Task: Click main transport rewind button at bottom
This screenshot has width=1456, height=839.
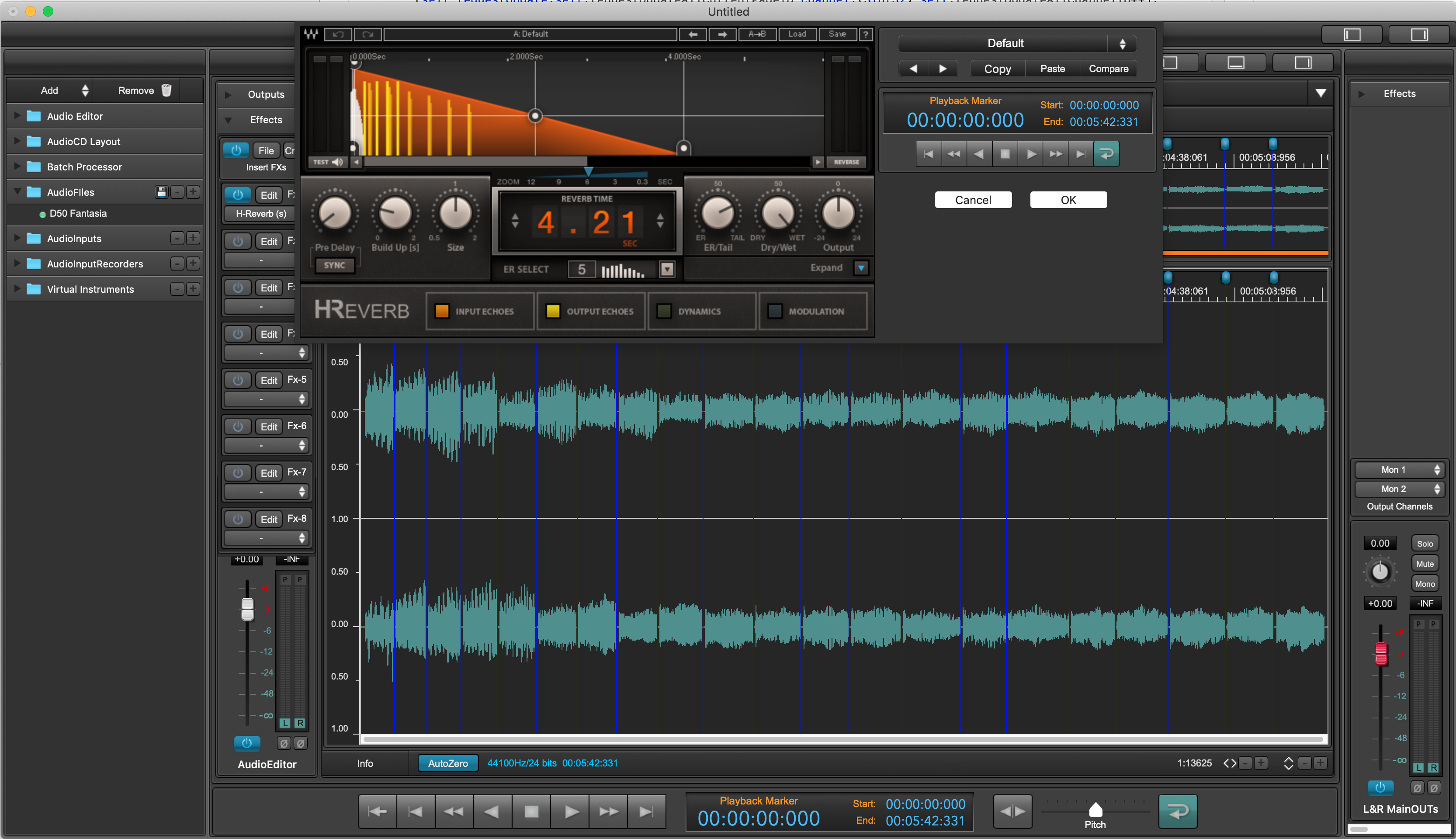Action: (454, 812)
